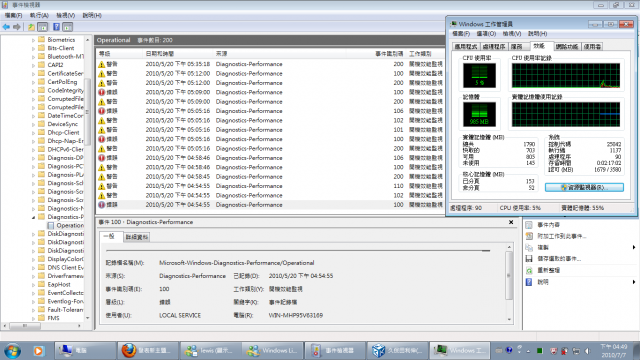Click the red shield security tray icon
This screenshot has width=640, height=360.
tap(553, 351)
